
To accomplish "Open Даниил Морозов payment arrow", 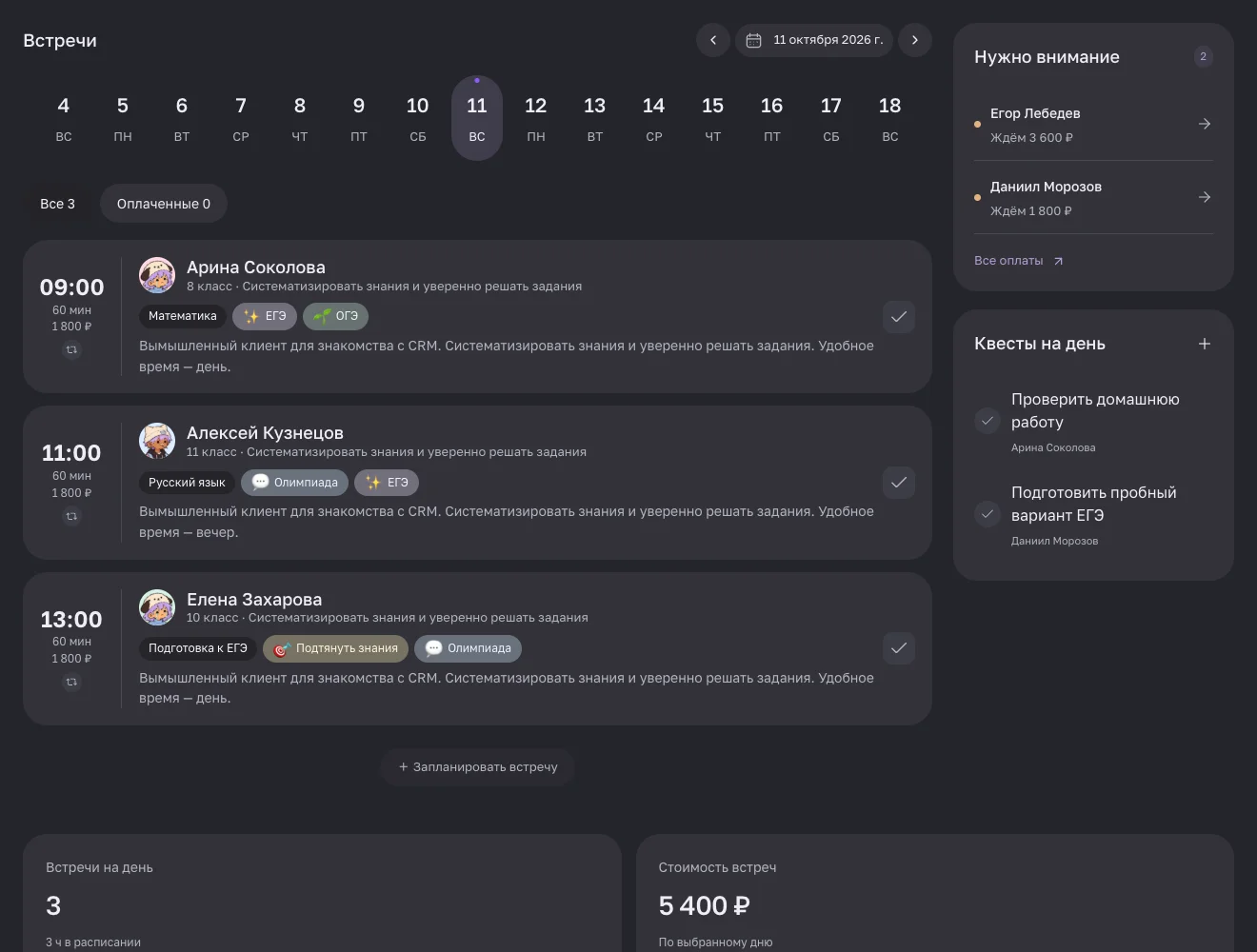I will tap(1205, 197).
